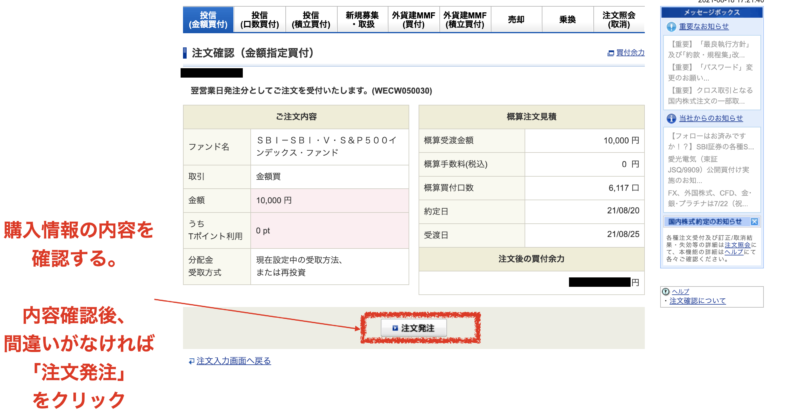Screen dimensions: 800x413
Task: Click the 買付余力 link
Action: [630, 53]
